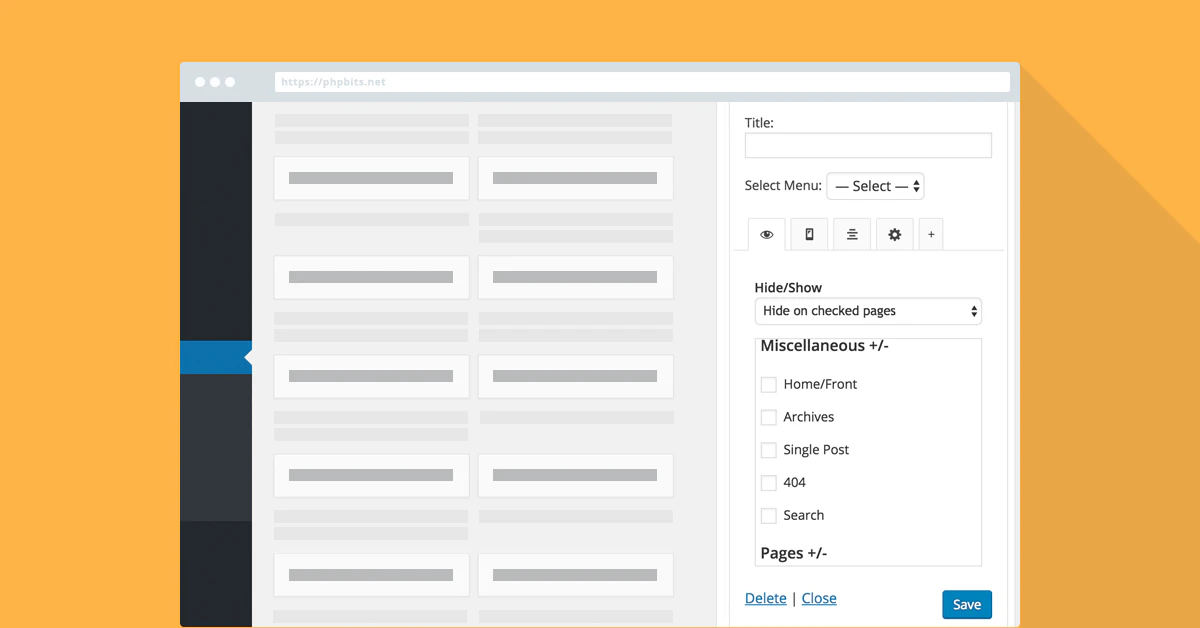Enable the Archives checkbox

pyautogui.click(x=769, y=417)
